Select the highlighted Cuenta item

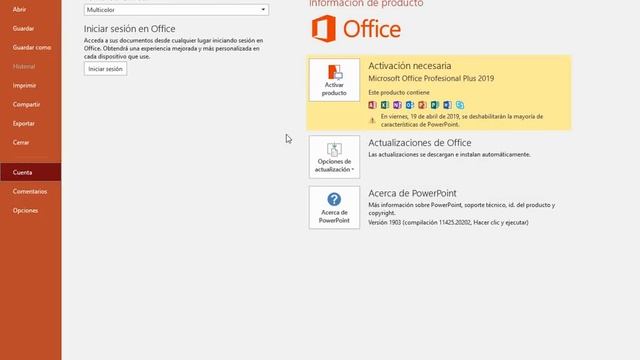click(31, 172)
